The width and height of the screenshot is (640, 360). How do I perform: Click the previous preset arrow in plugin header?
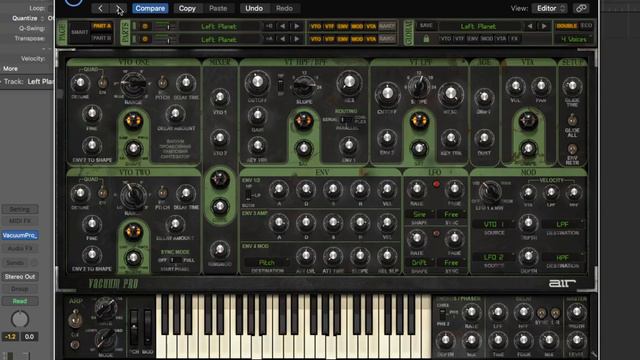(100, 8)
